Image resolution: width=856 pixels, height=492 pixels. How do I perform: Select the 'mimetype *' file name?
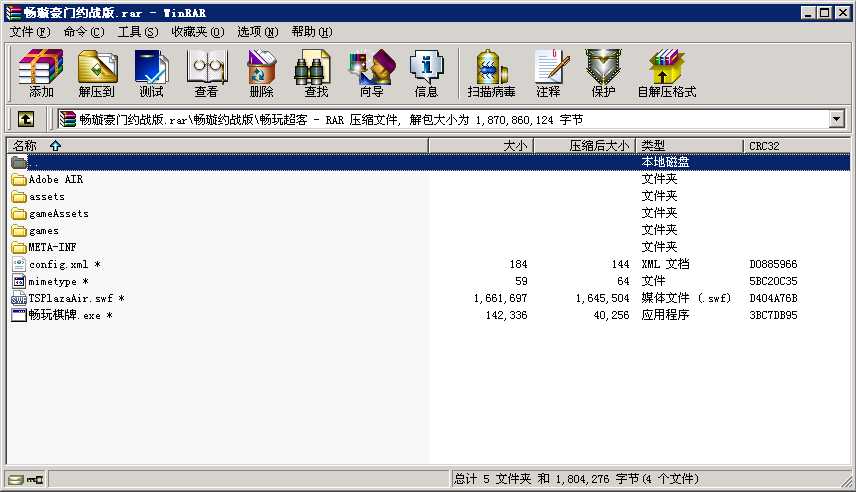pos(58,281)
